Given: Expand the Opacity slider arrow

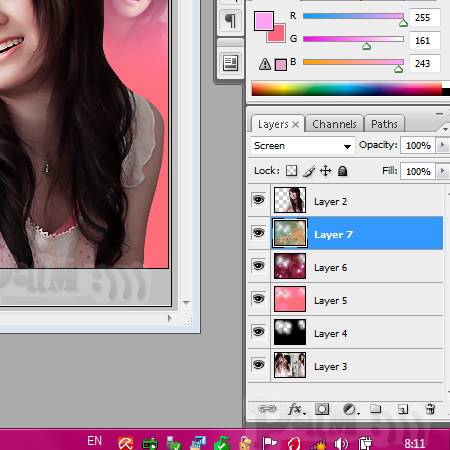Looking at the screenshot, I should click(443, 145).
